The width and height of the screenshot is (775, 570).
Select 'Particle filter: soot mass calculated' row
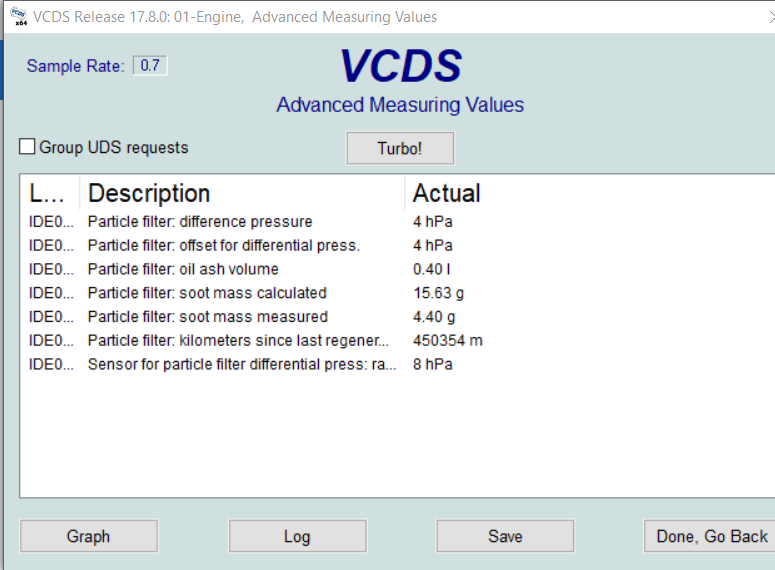[397, 293]
